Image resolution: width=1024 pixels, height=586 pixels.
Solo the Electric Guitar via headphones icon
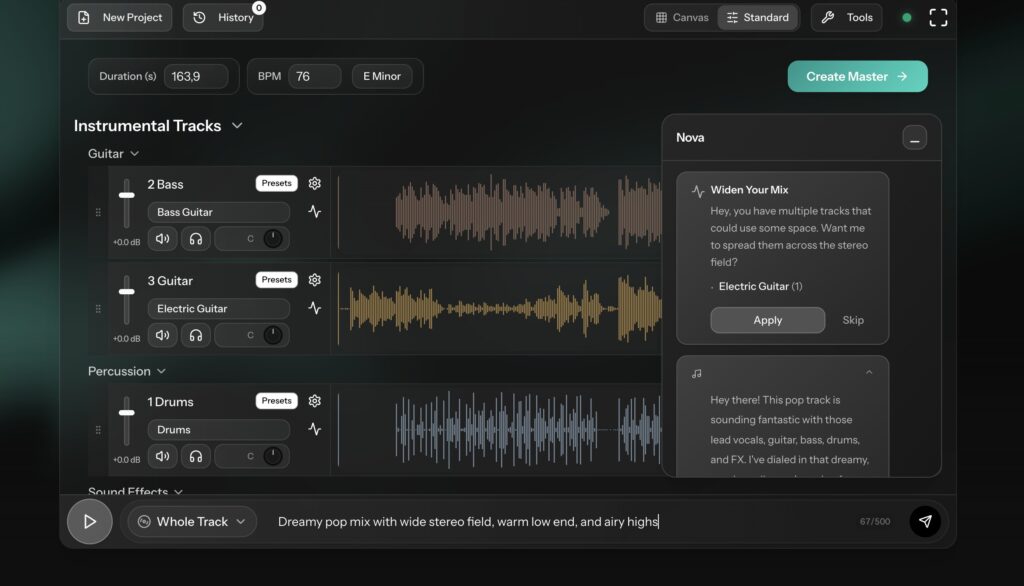(x=196, y=335)
